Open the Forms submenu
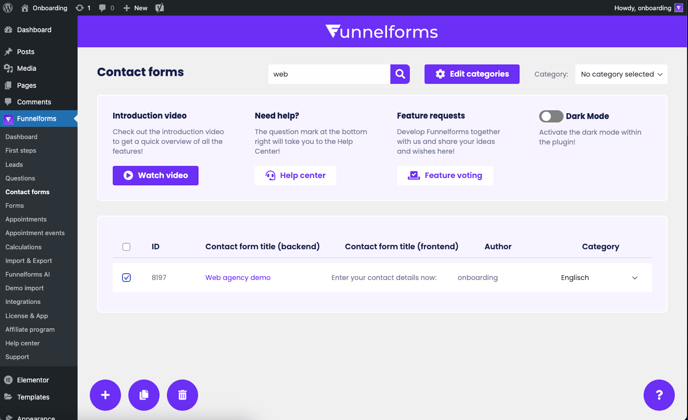Image resolution: width=688 pixels, height=420 pixels. click(x=14, y=205)
